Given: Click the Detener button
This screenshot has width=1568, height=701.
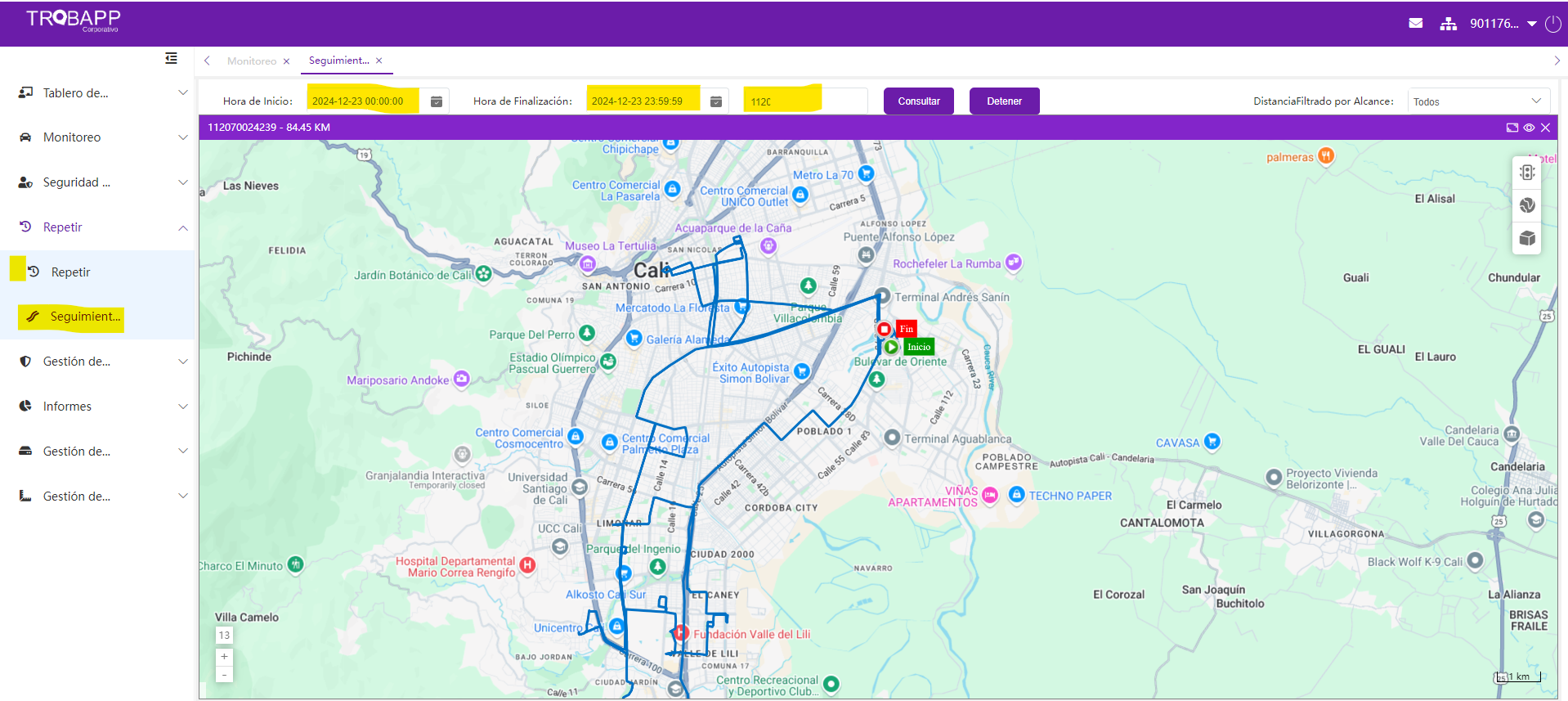Looking at the screenshot, I should pos(1005,101).
